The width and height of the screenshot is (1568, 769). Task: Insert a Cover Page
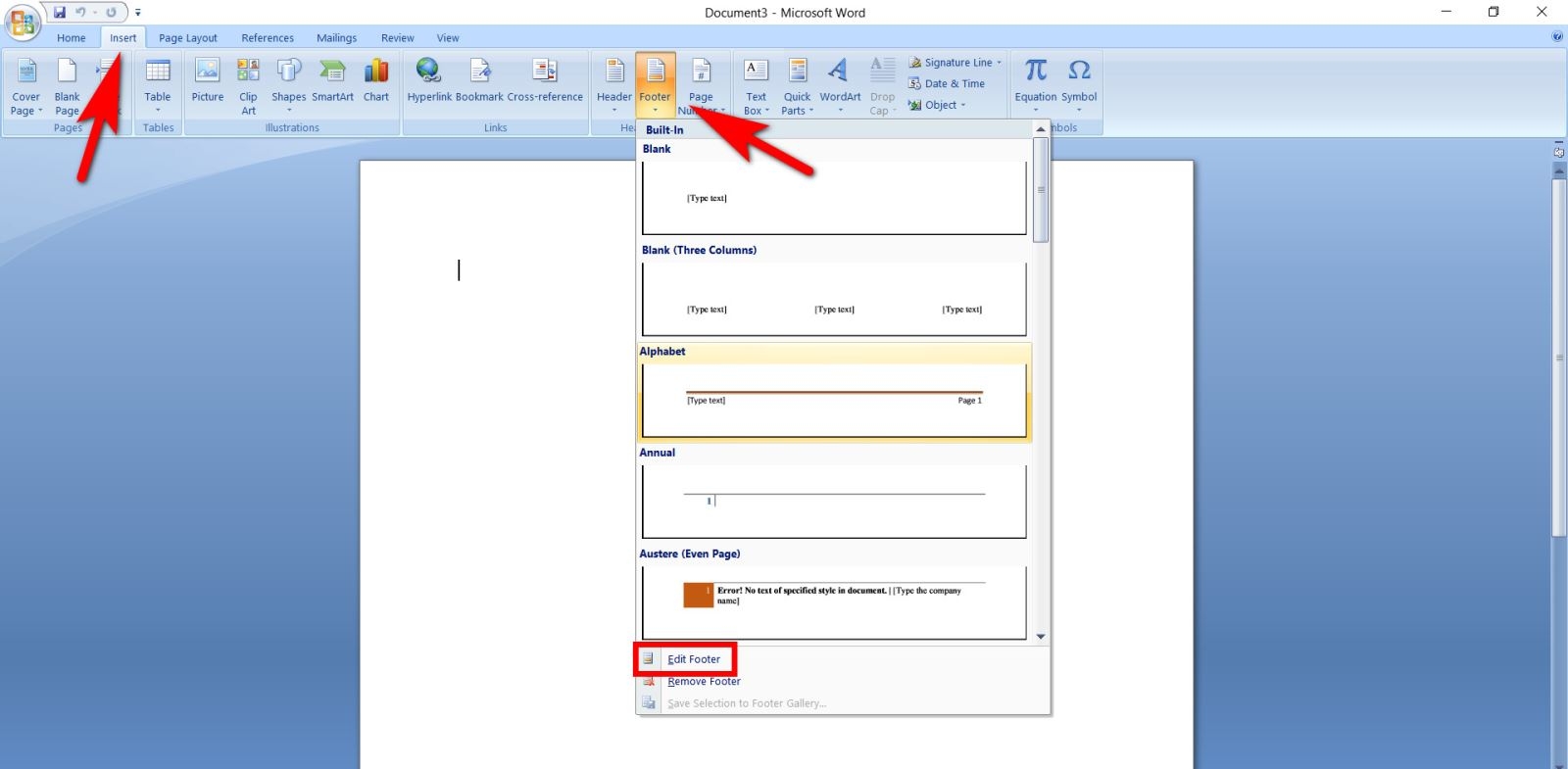pyautogui.click(x=26, y=86)
